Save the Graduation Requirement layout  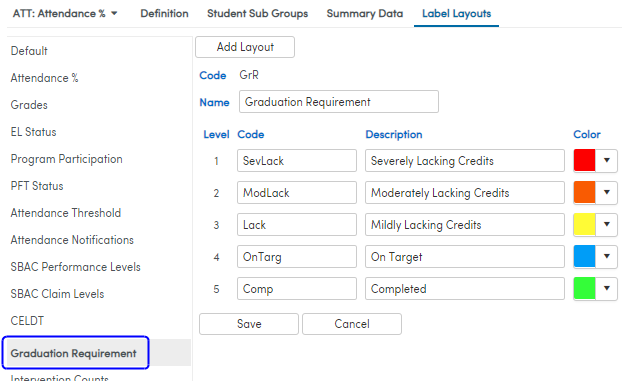pyautogui.click(x=249, y=324)
